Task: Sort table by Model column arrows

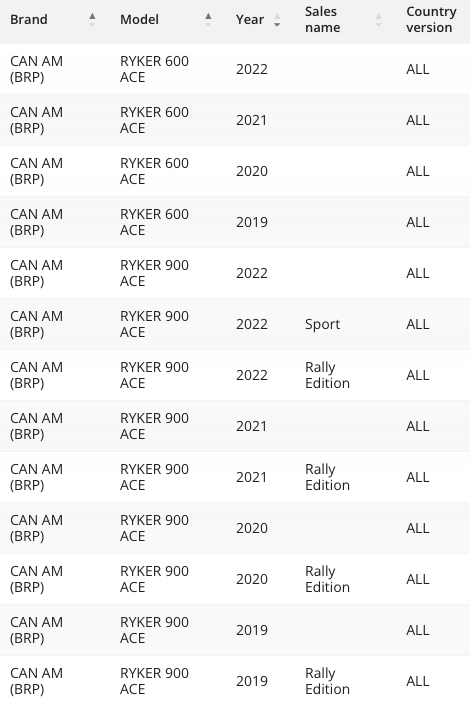Action: point(208,19)
